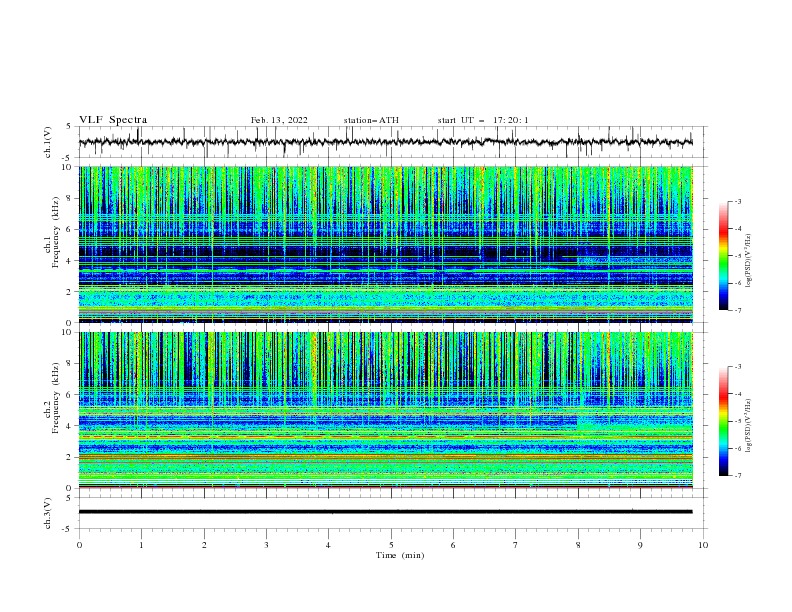Click the time axis tick label "1"
792x612 pixels.
[x=141, y=545]
